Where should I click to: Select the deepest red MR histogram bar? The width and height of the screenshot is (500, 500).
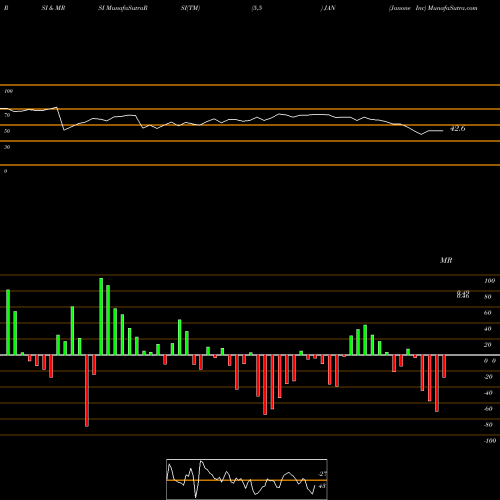coord(87,391)
